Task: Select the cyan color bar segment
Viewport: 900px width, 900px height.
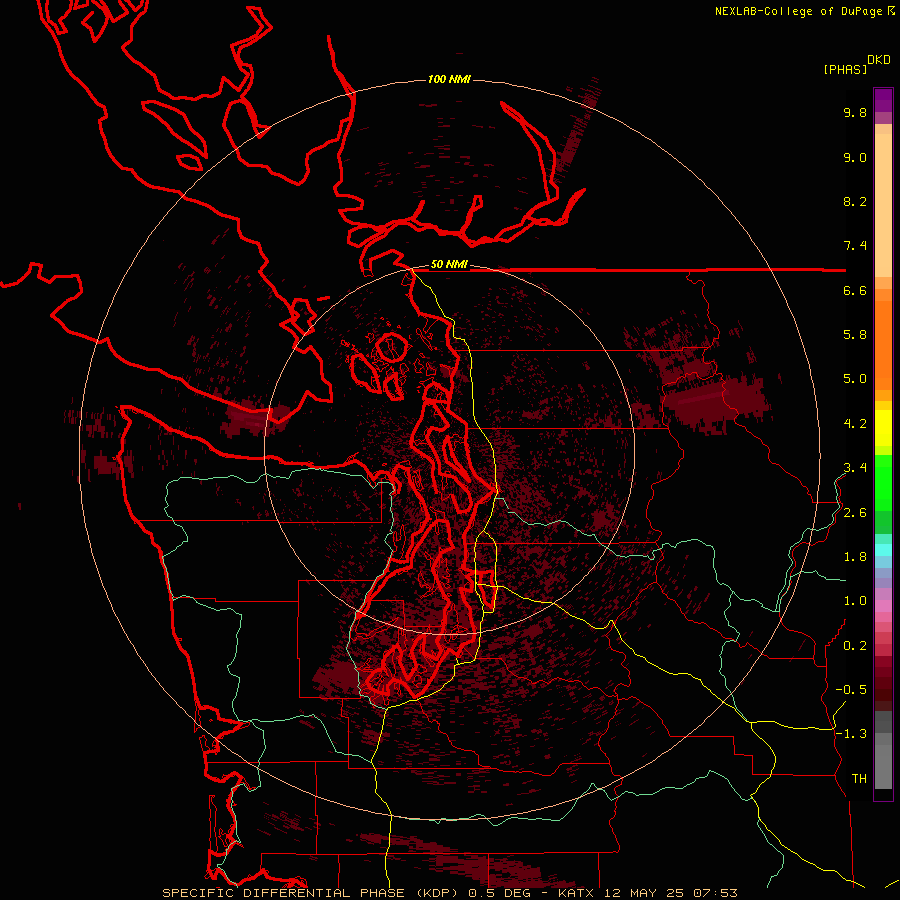Action: coord(883,549)
